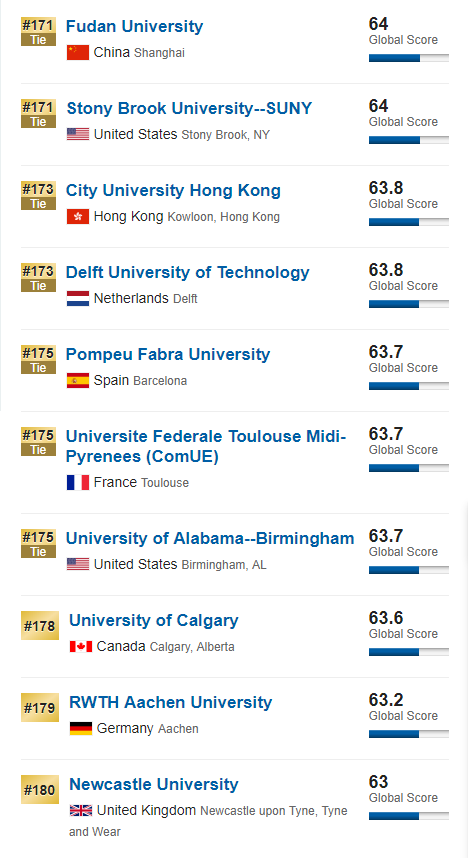Click the United Kingdom flag icon
468x858 pixels.
[80, 810]
